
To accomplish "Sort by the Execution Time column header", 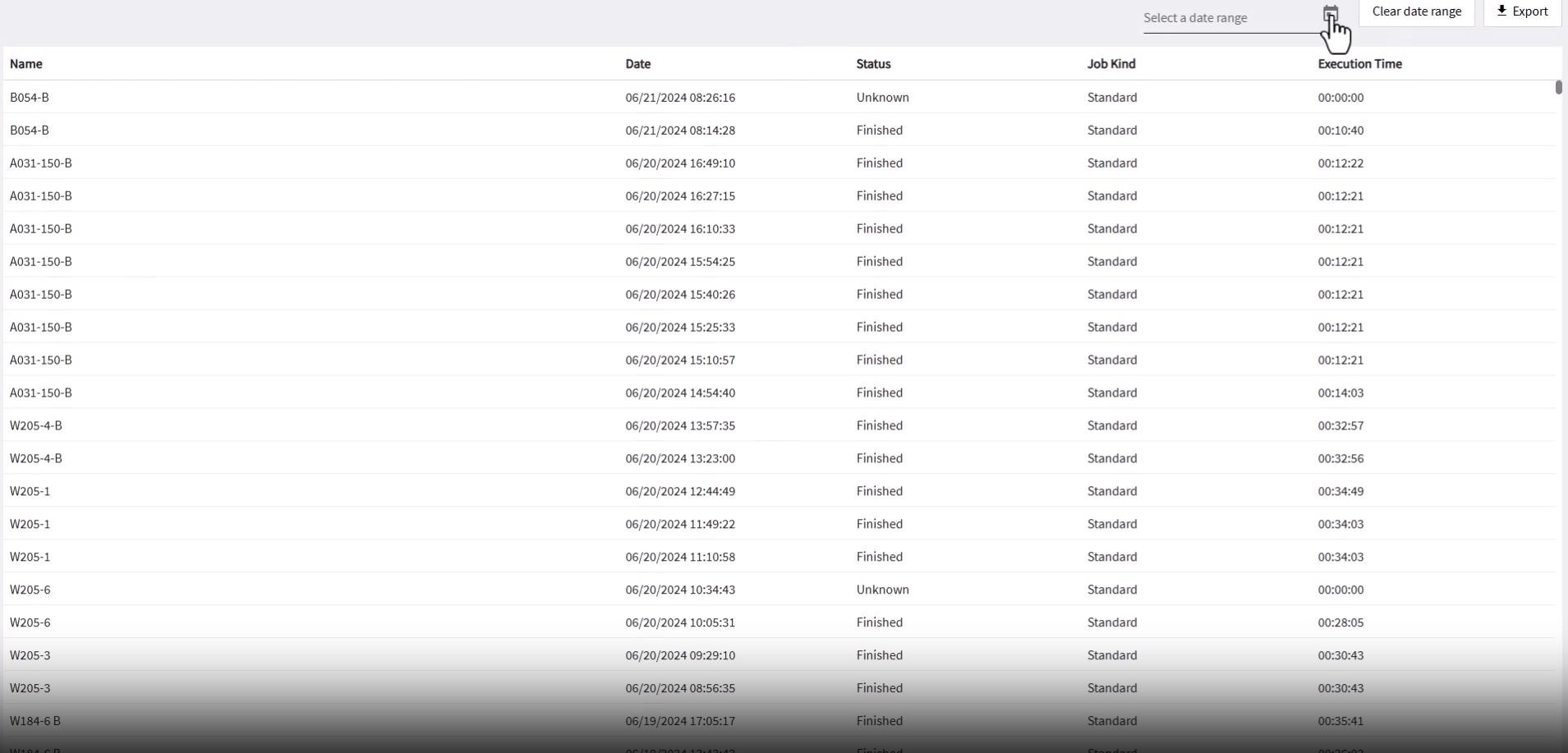I will (1359, 64).
